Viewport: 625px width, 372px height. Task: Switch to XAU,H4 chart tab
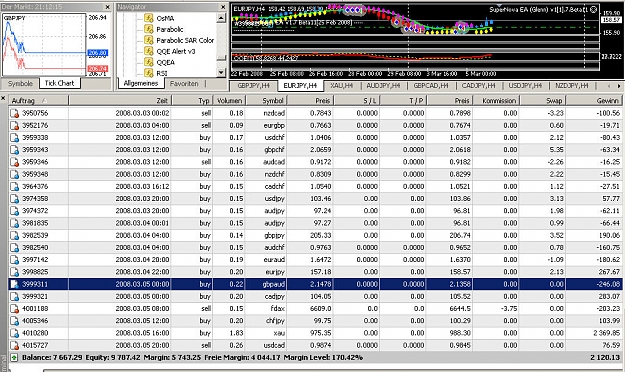pyautogui.click(x=342, y=86)
